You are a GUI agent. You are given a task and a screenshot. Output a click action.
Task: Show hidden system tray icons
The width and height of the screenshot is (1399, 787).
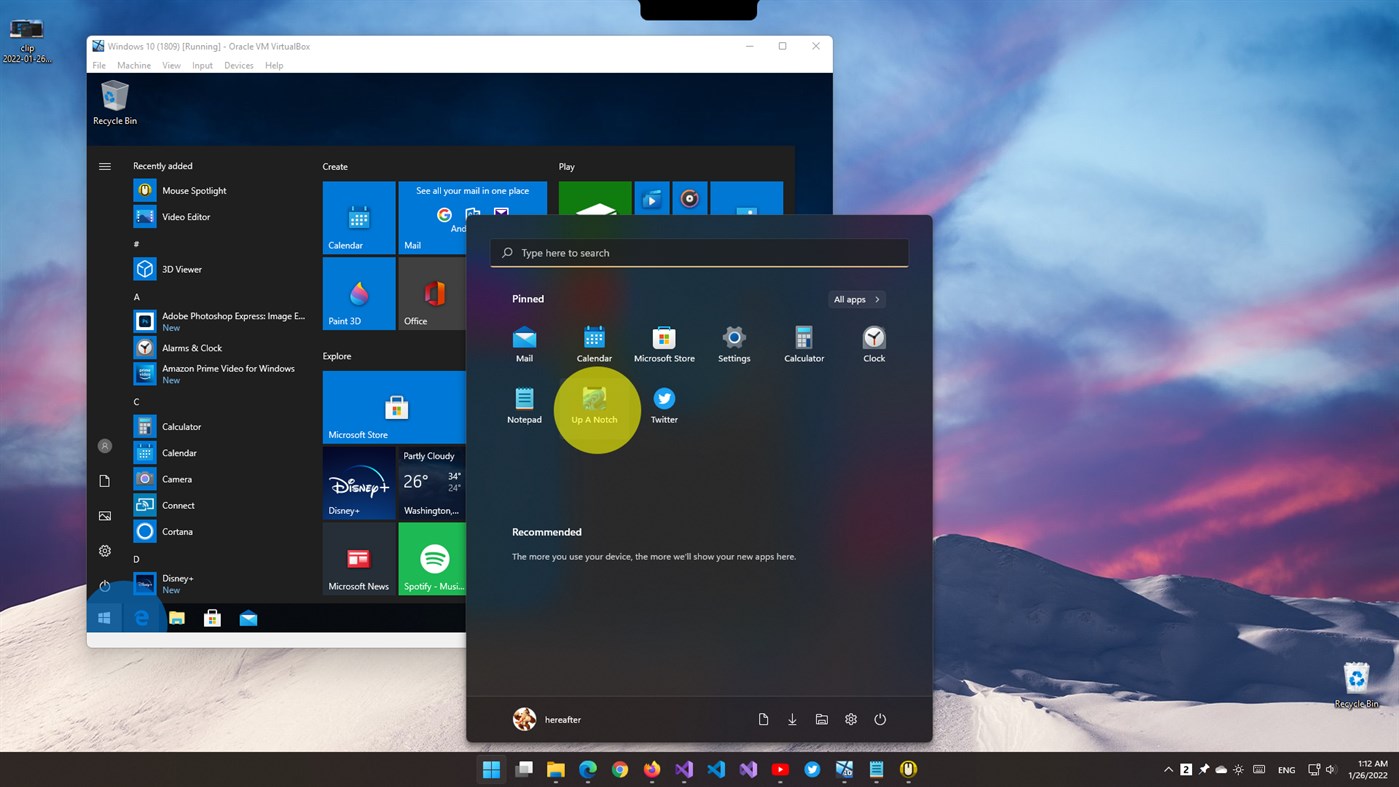pos(1167,770)
